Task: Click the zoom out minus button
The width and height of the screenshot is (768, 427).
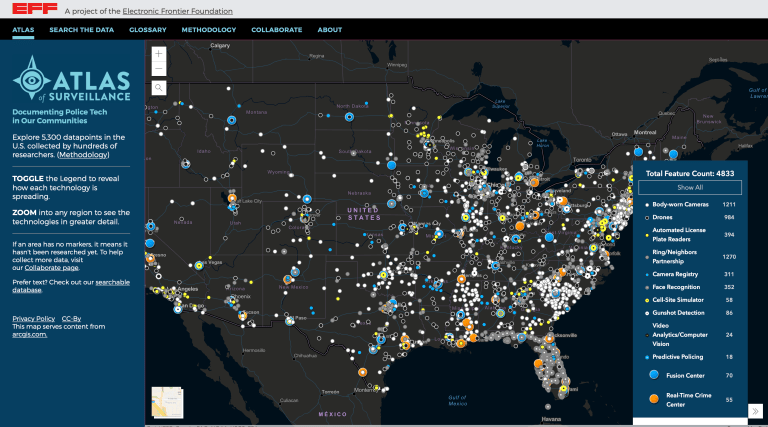Action: tap(159, 69)
